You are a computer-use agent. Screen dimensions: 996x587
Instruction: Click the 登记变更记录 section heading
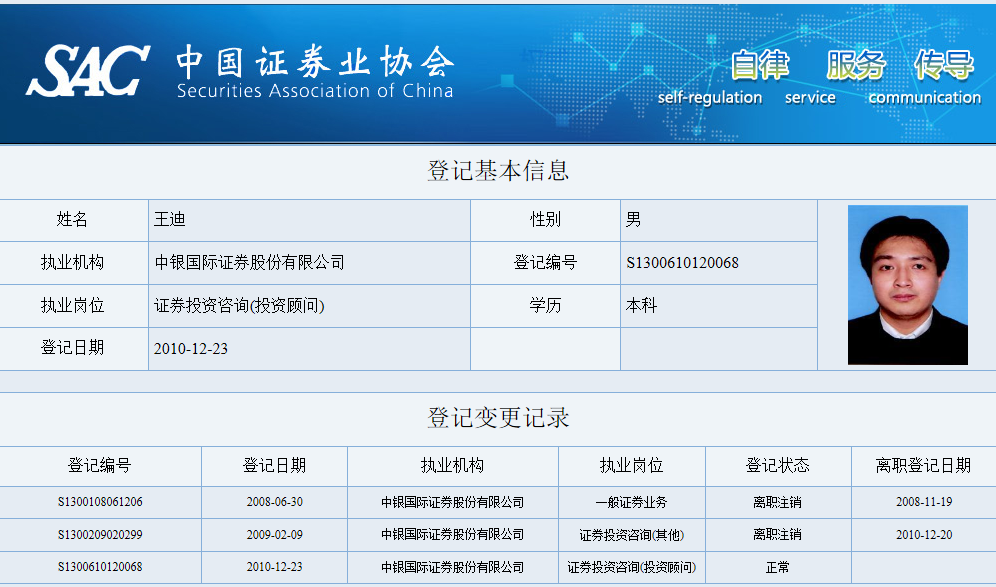498,418
